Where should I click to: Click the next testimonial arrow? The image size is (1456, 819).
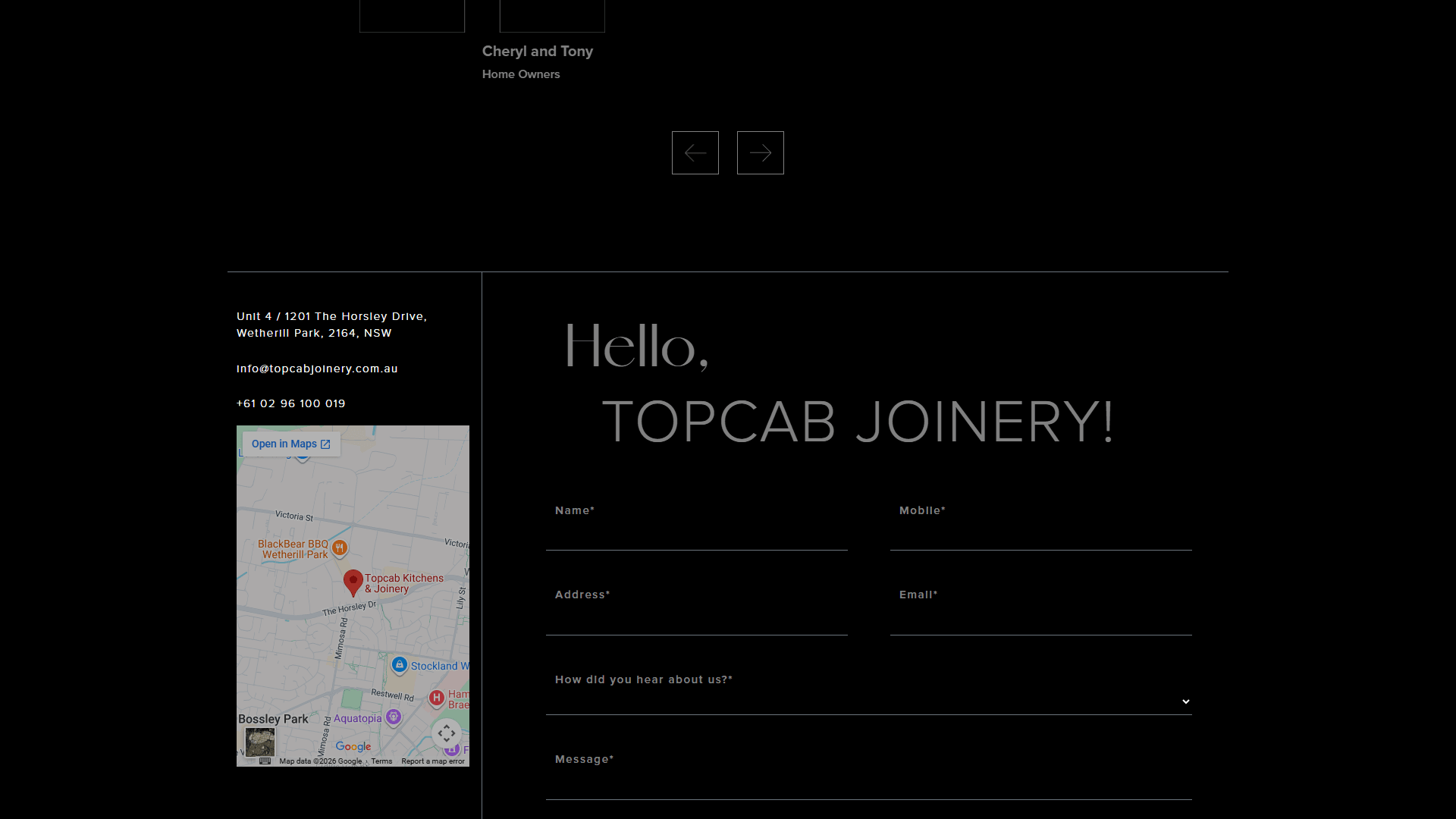tap(760, 153)
